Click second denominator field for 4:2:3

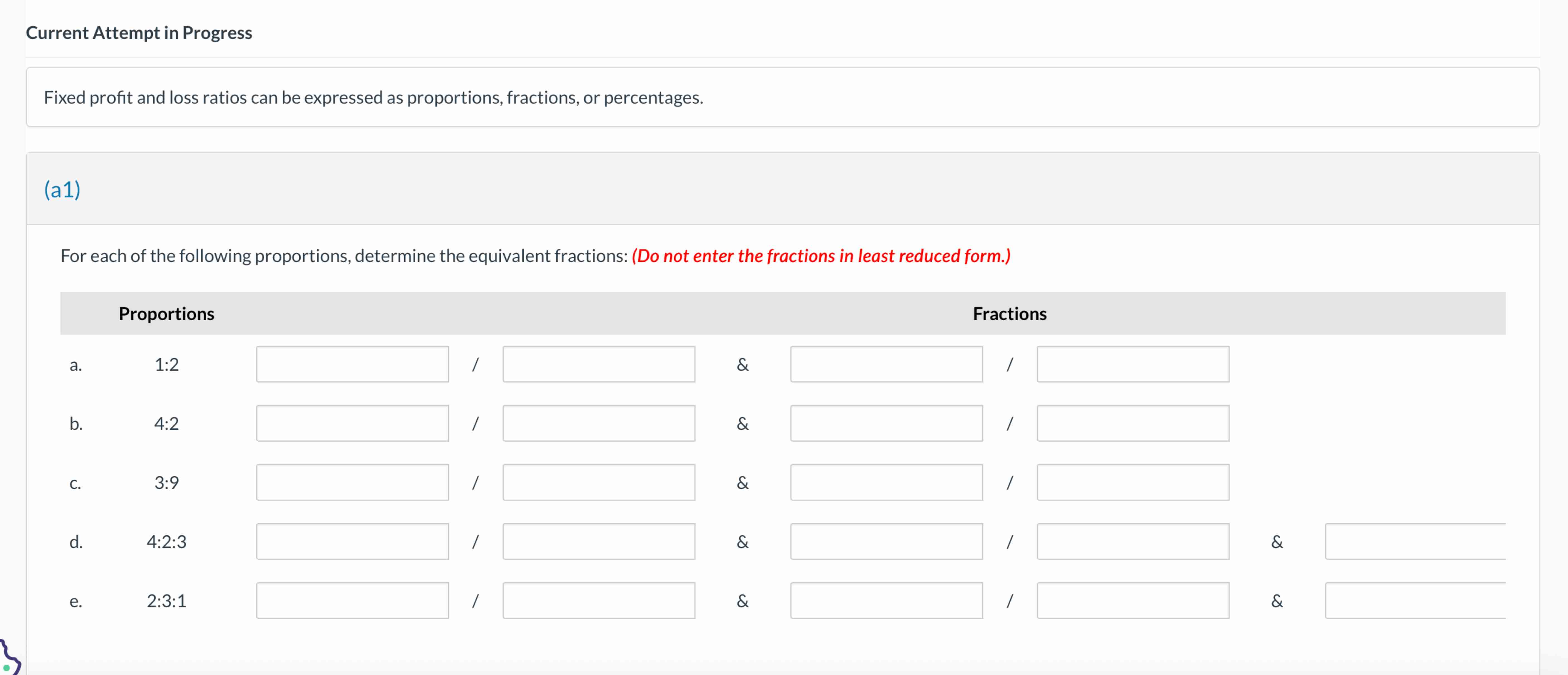pos(1133,541)
